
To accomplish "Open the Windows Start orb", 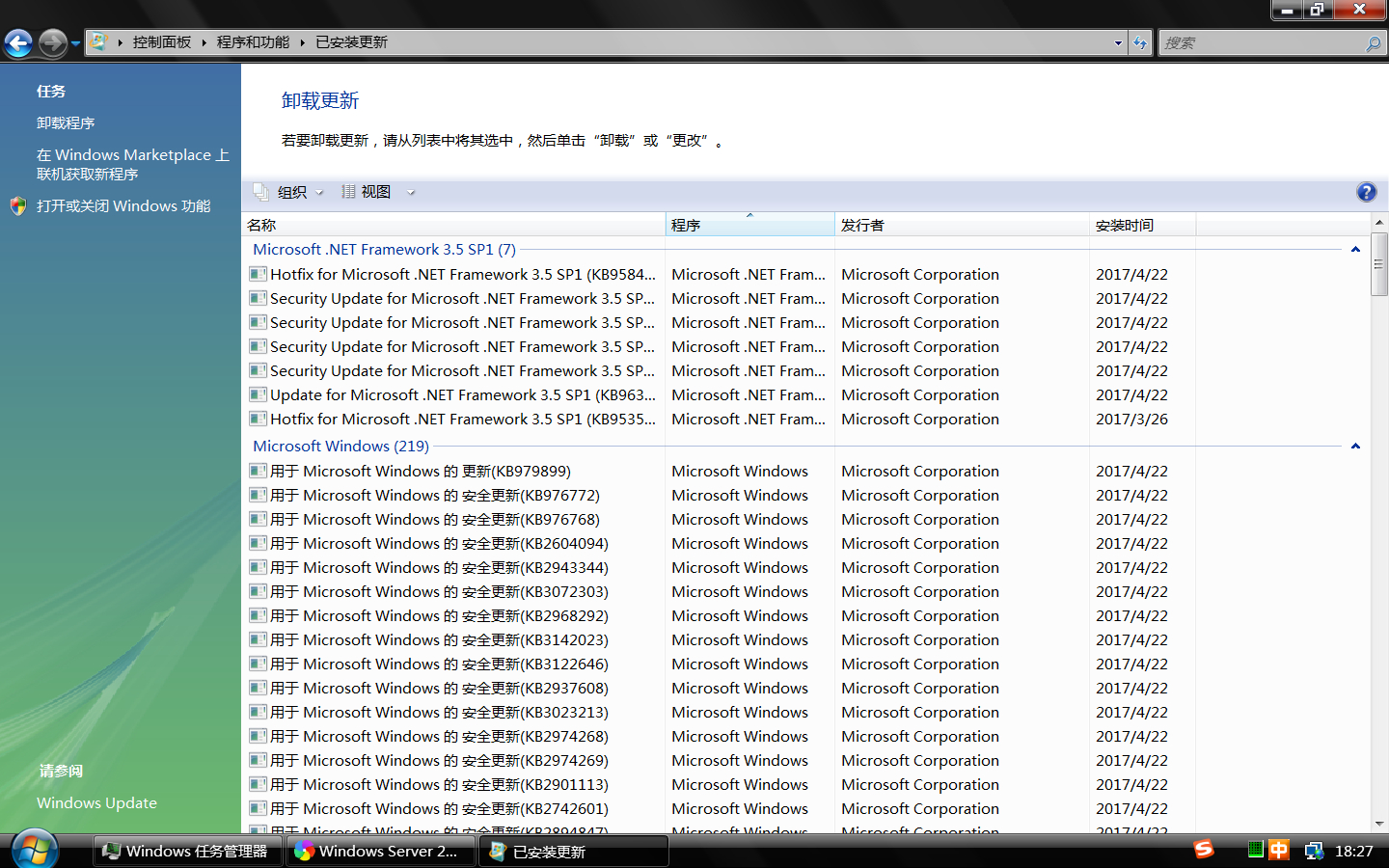I will click(35, 850).
